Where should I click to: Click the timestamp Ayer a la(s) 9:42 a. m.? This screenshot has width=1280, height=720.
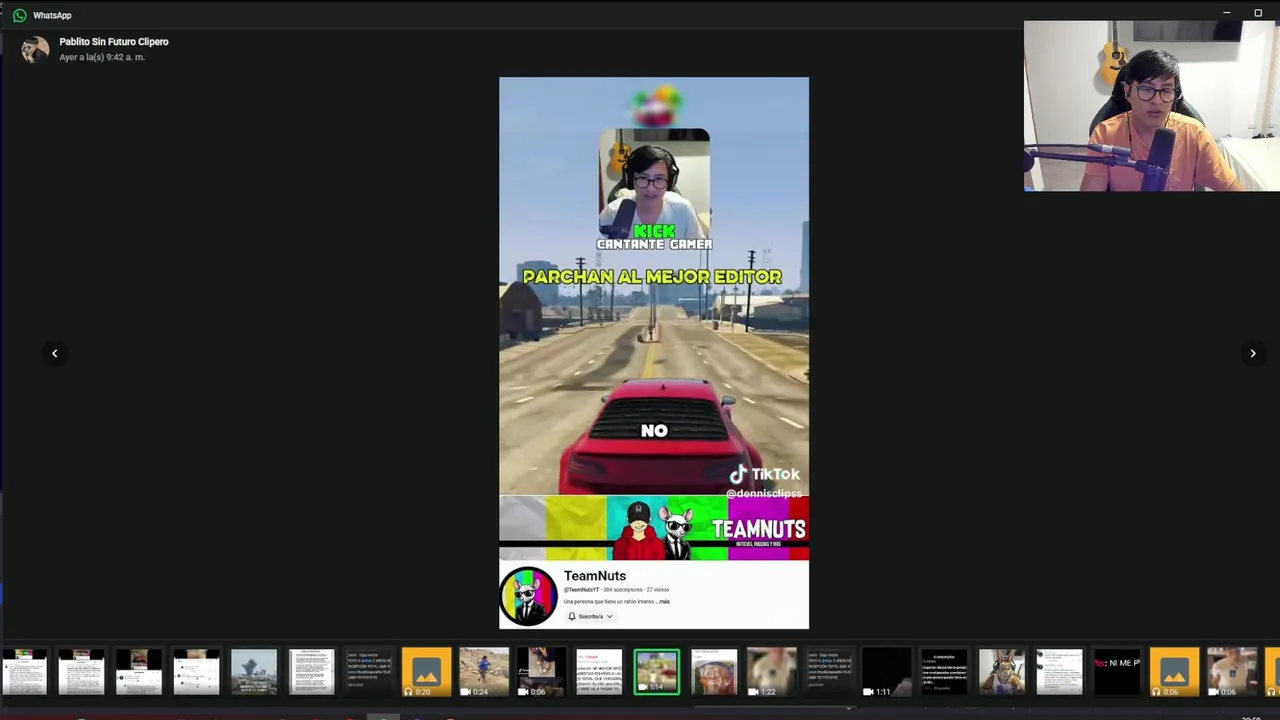click(x=101, y=57)
